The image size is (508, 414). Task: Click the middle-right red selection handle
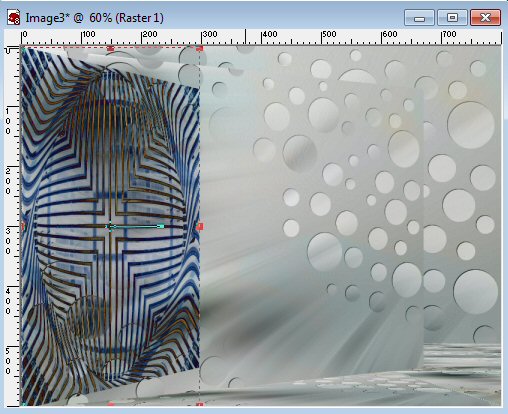pyautogui.click(x=200, y=227)
